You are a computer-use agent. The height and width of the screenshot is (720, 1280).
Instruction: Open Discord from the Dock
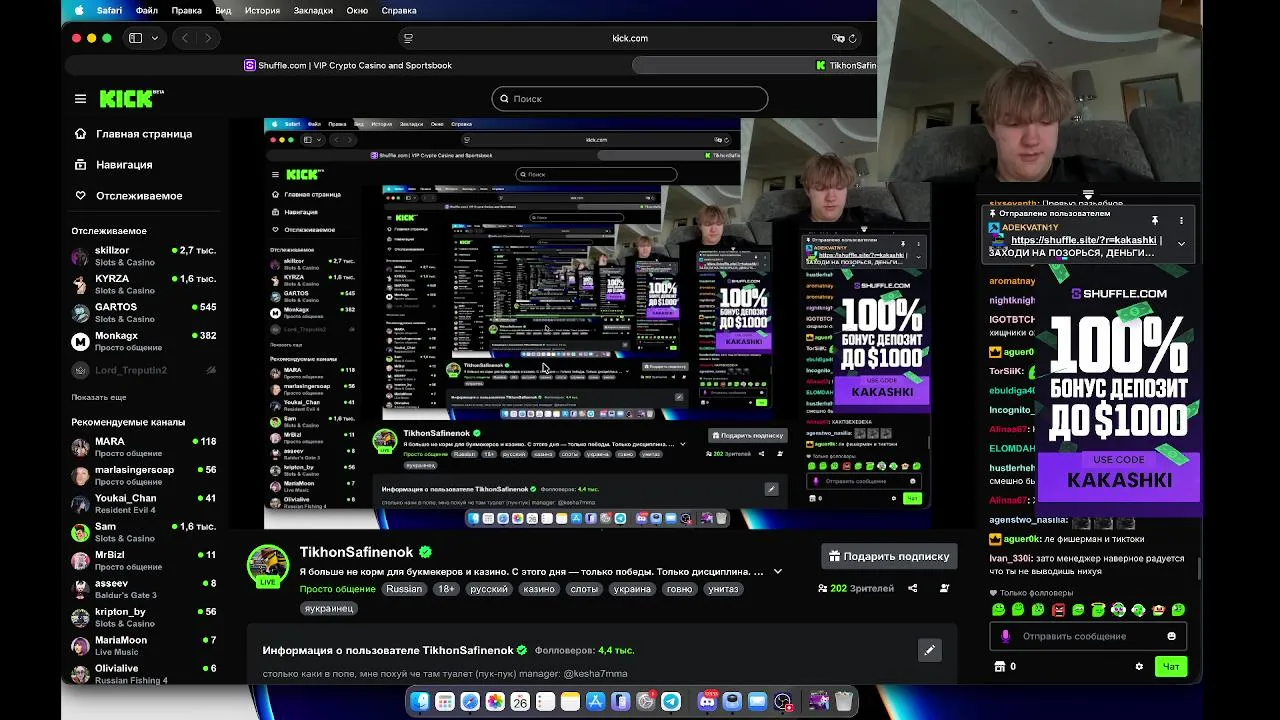click(x=708, y=702)
